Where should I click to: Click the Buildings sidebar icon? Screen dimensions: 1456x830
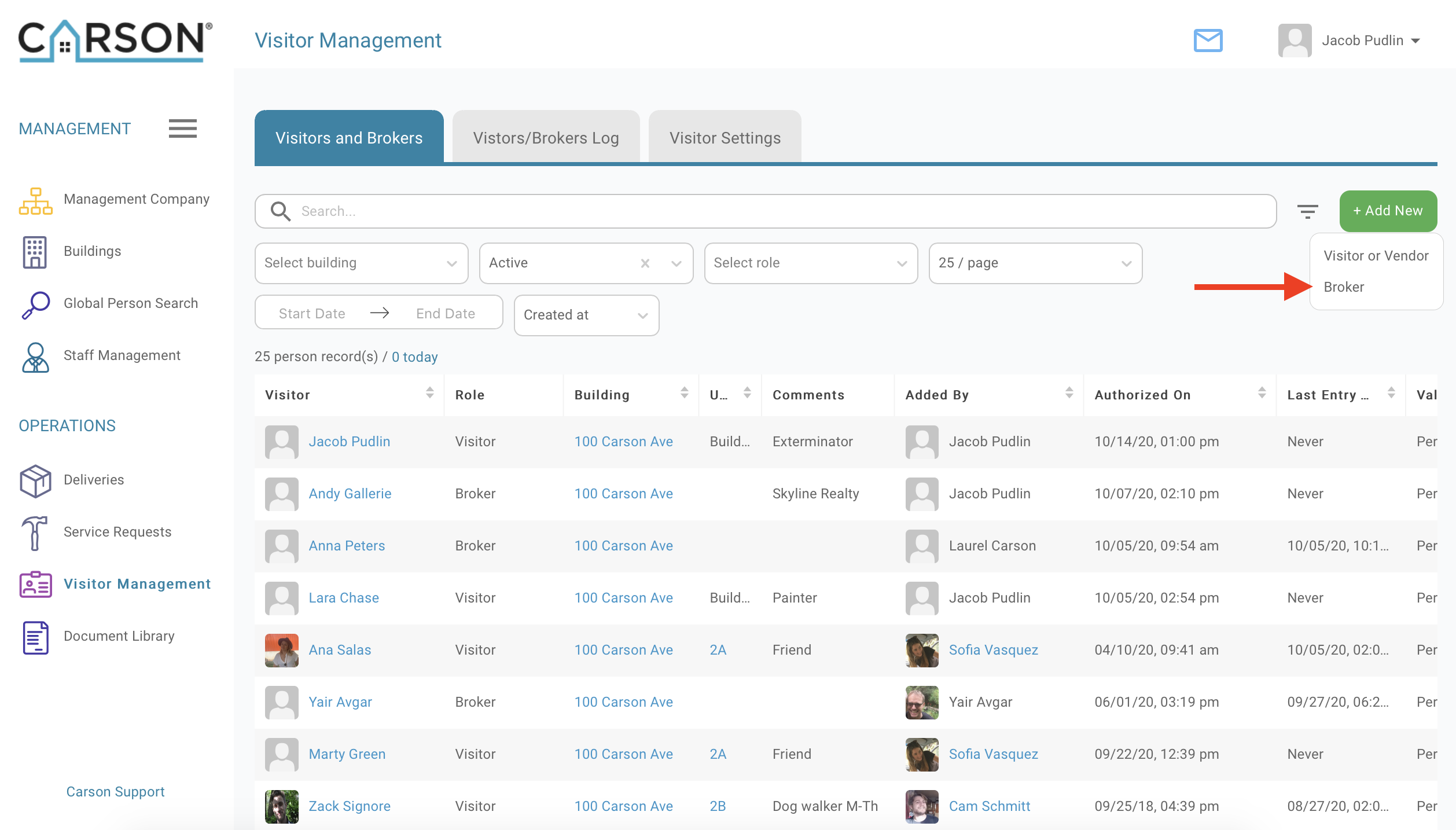(35, 252)
